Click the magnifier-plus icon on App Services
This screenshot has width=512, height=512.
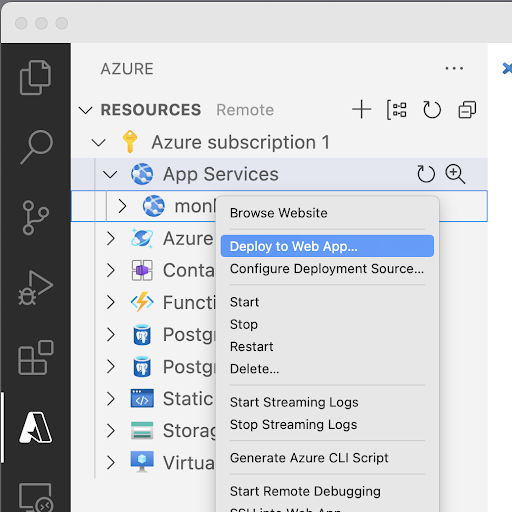point(455,174)
